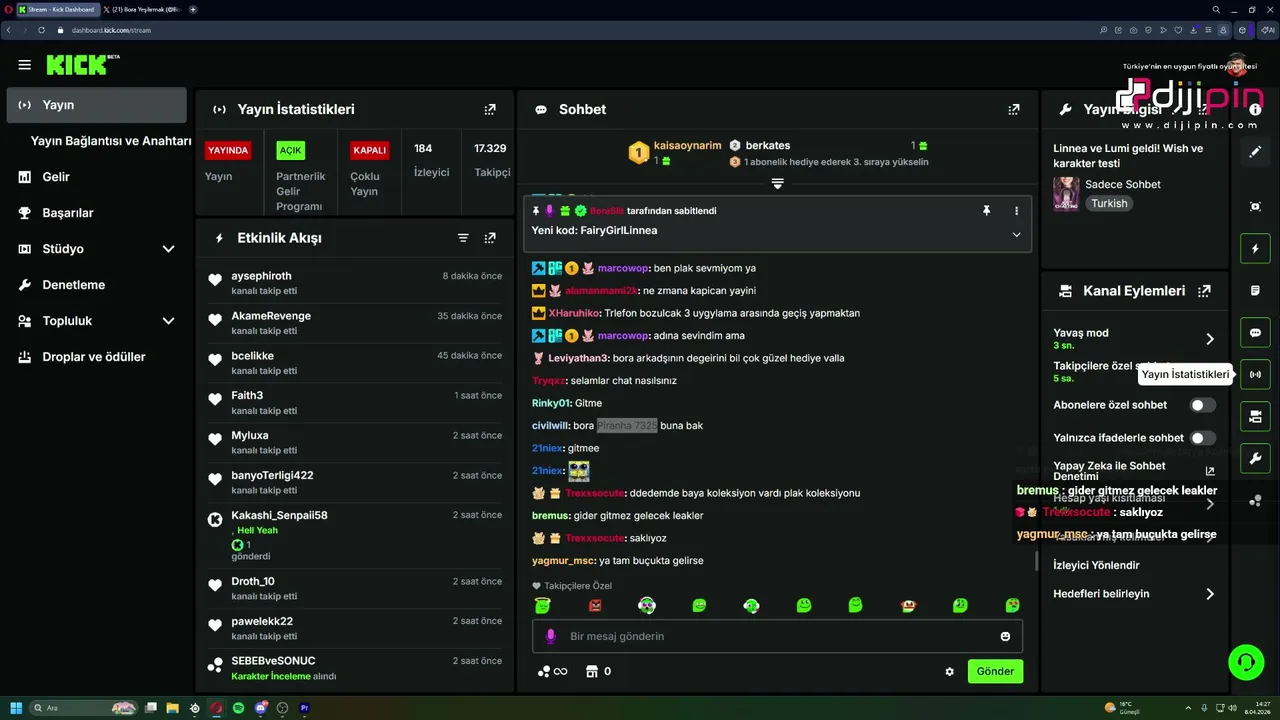Toggle the wrench stream info sidebar icon
Viewport: 1280px width, 720px height.
(1255, 459)
